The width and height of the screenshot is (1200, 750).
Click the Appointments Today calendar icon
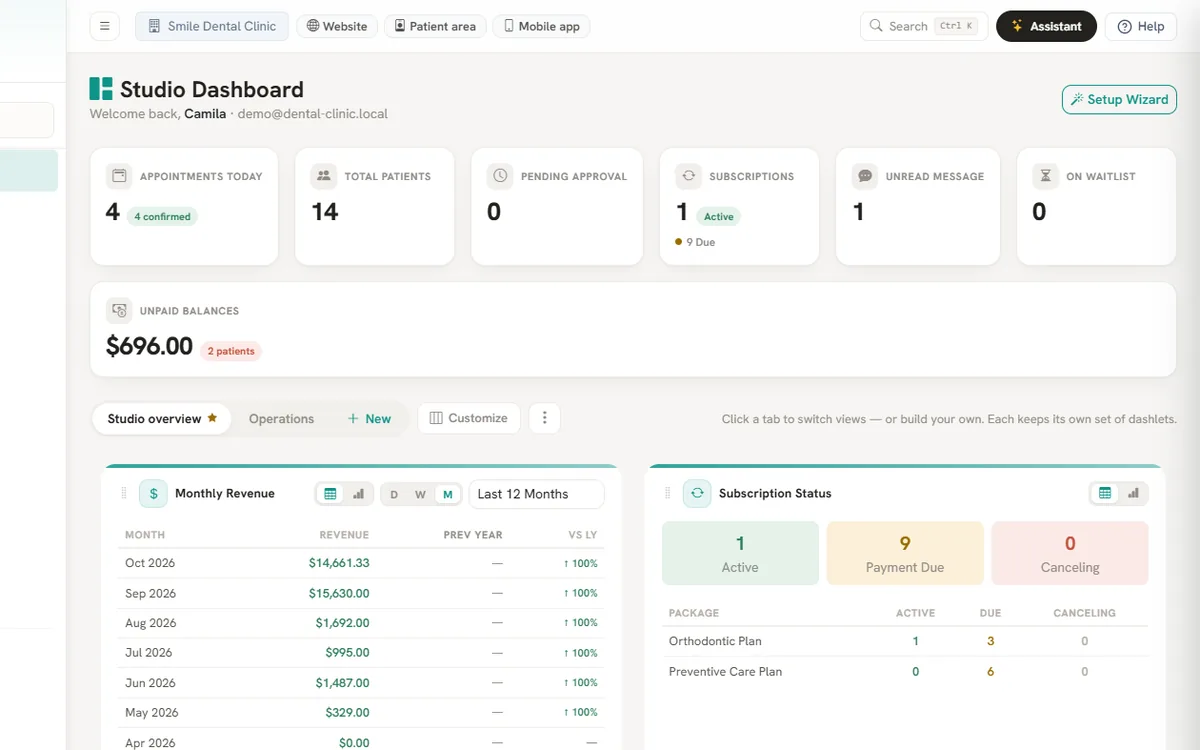coord(119,176)
